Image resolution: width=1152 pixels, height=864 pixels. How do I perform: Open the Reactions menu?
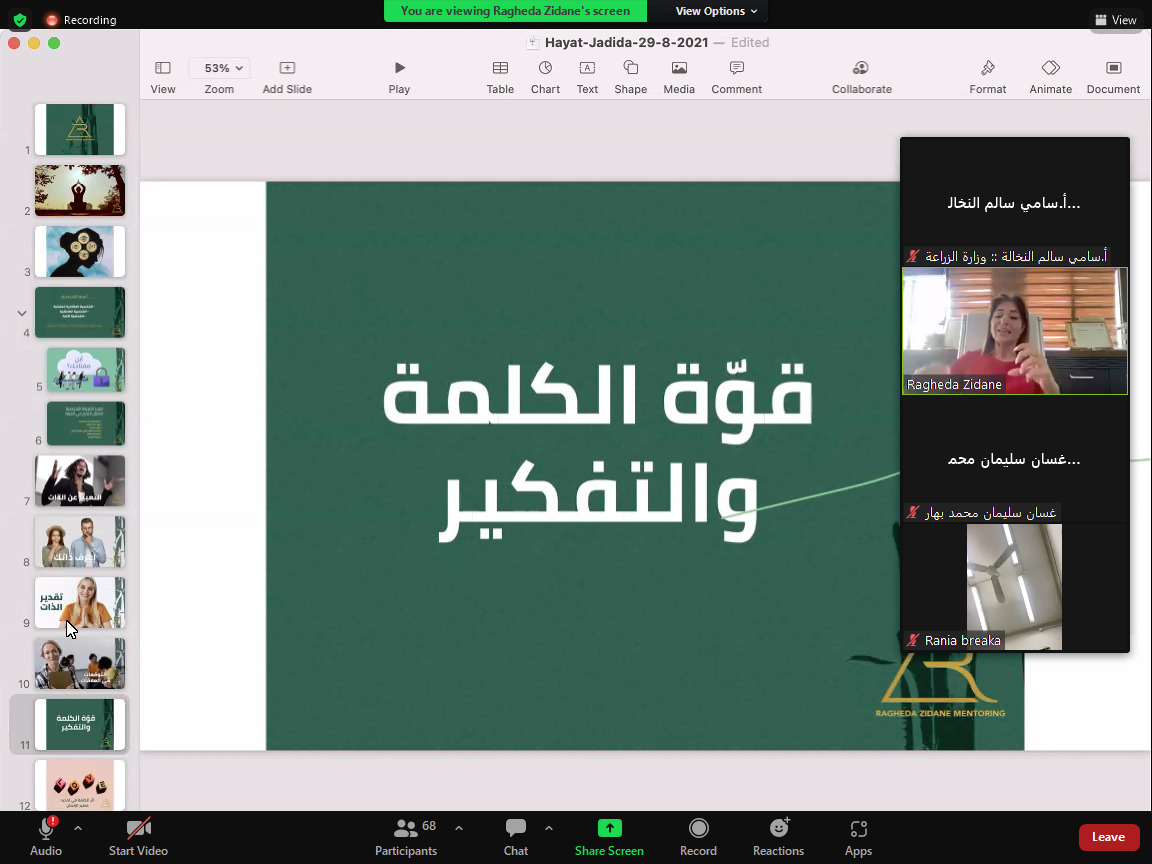[x=778, y=829]
